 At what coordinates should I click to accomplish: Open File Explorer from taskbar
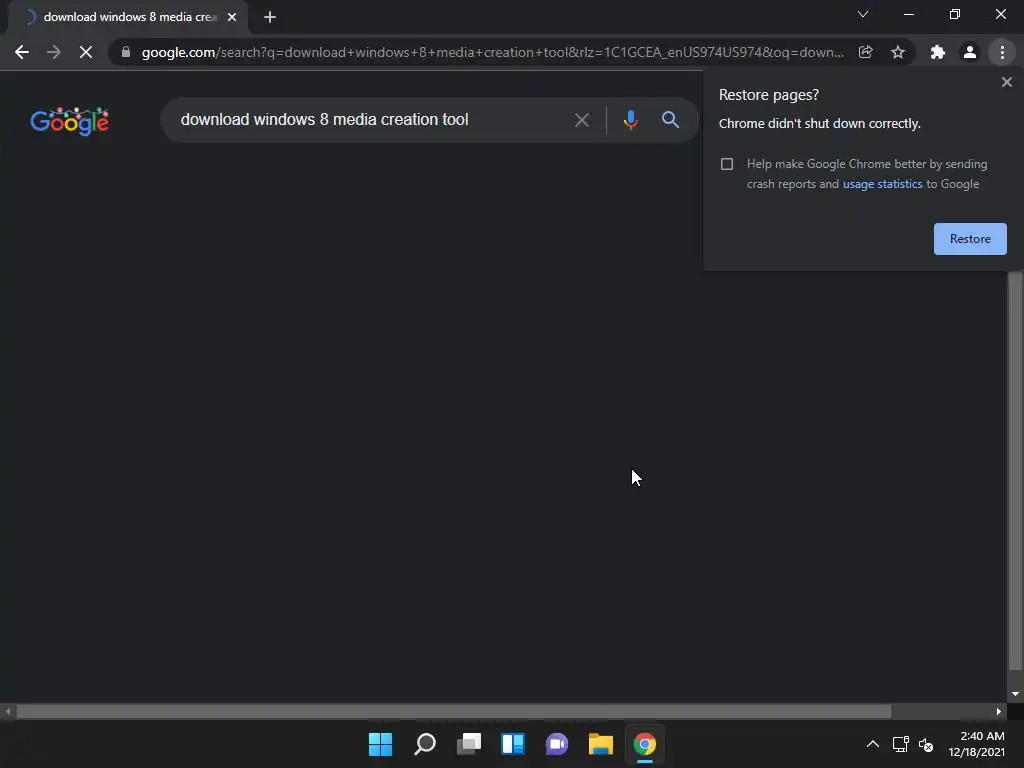601,744
